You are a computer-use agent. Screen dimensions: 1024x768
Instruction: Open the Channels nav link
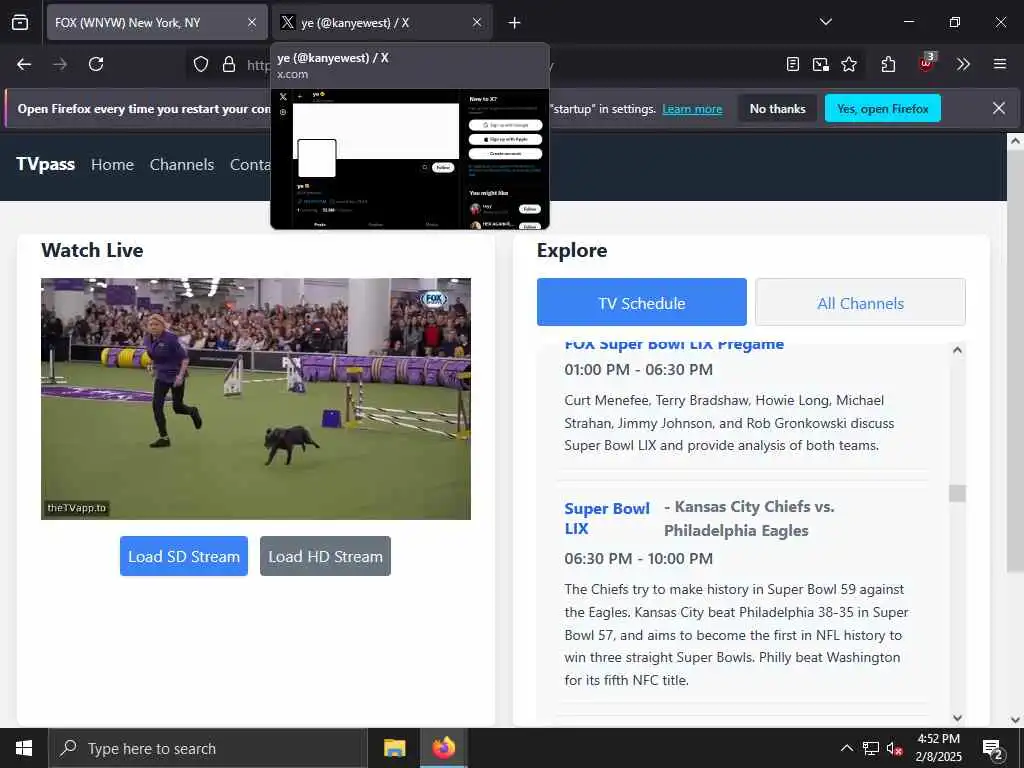(x=182, y=165)
